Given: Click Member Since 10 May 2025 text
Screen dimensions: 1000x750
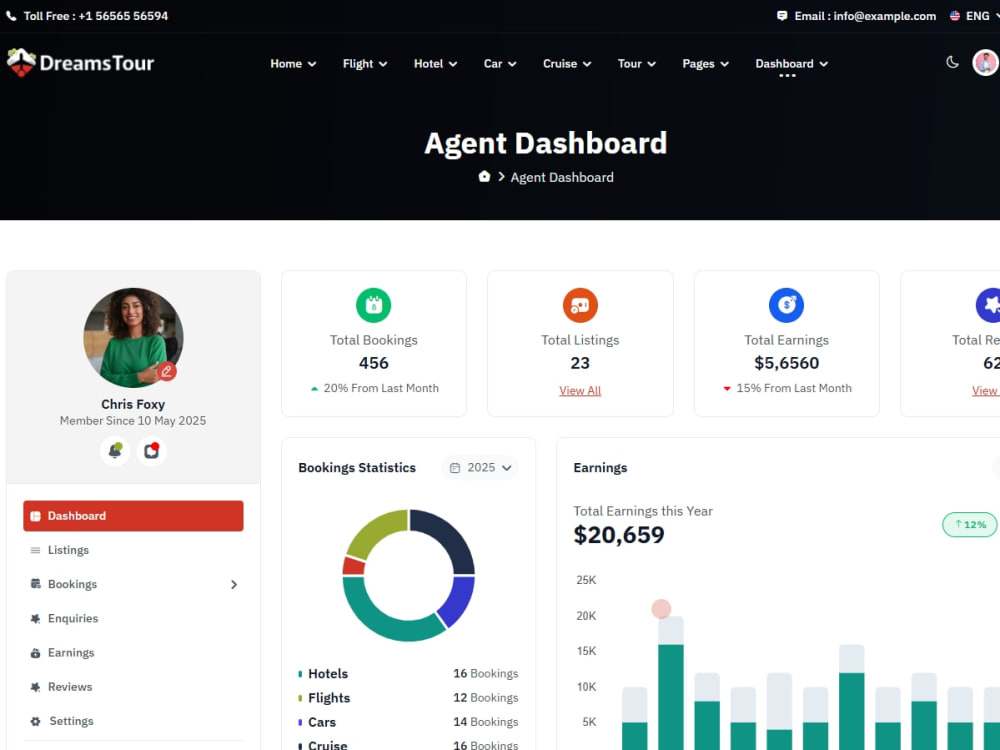Looking at the screenshot, I should (133, 421).
